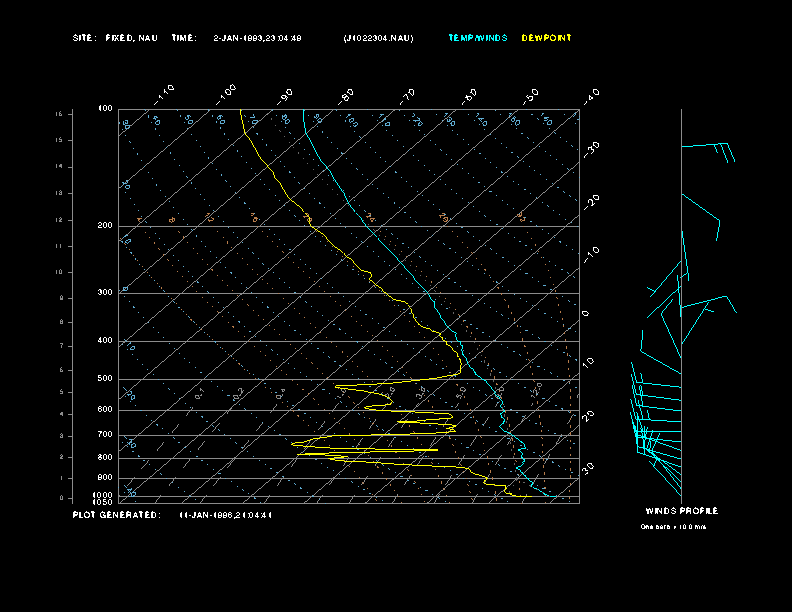Select the 200 pressure level label
The width and height of the screenshot is (792, 612).
click(x=105, y=226)
